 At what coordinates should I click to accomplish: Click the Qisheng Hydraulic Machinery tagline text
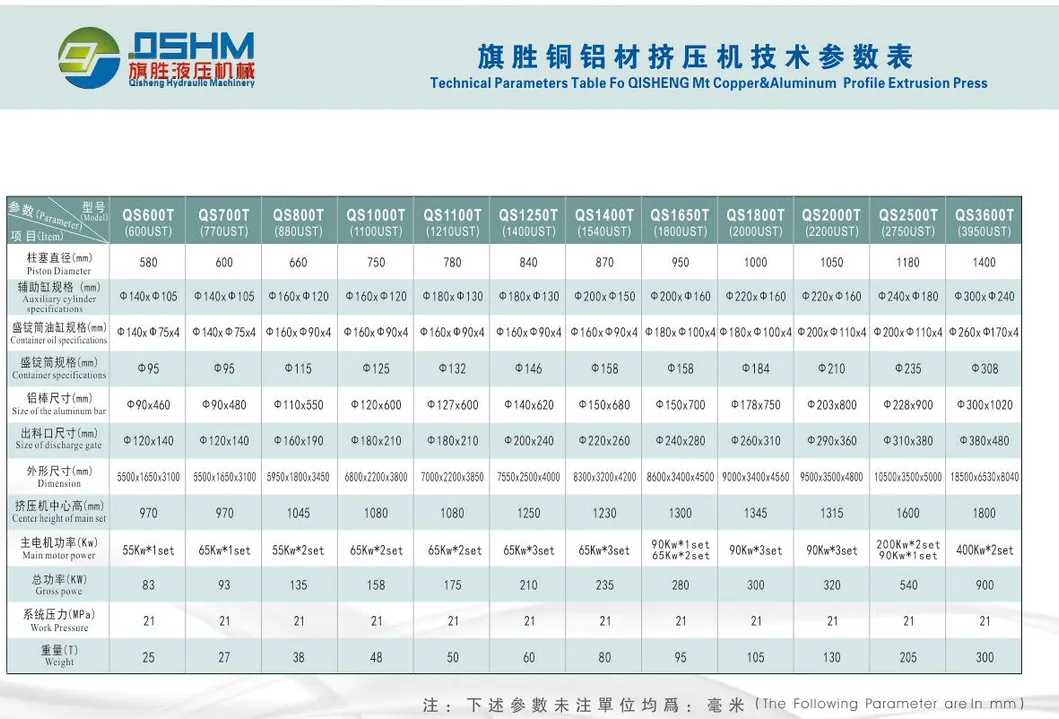pos(194,84)
